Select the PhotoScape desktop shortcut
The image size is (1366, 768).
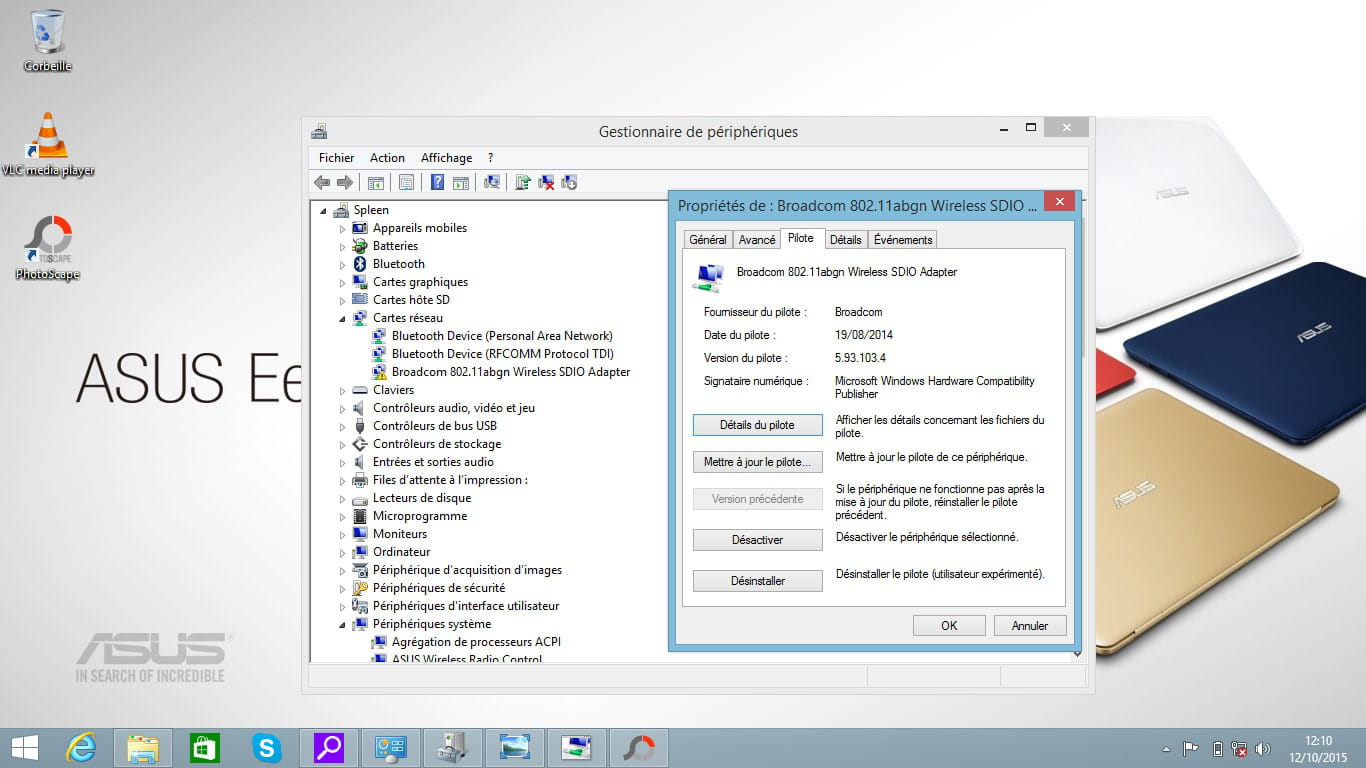coord(48,249)
